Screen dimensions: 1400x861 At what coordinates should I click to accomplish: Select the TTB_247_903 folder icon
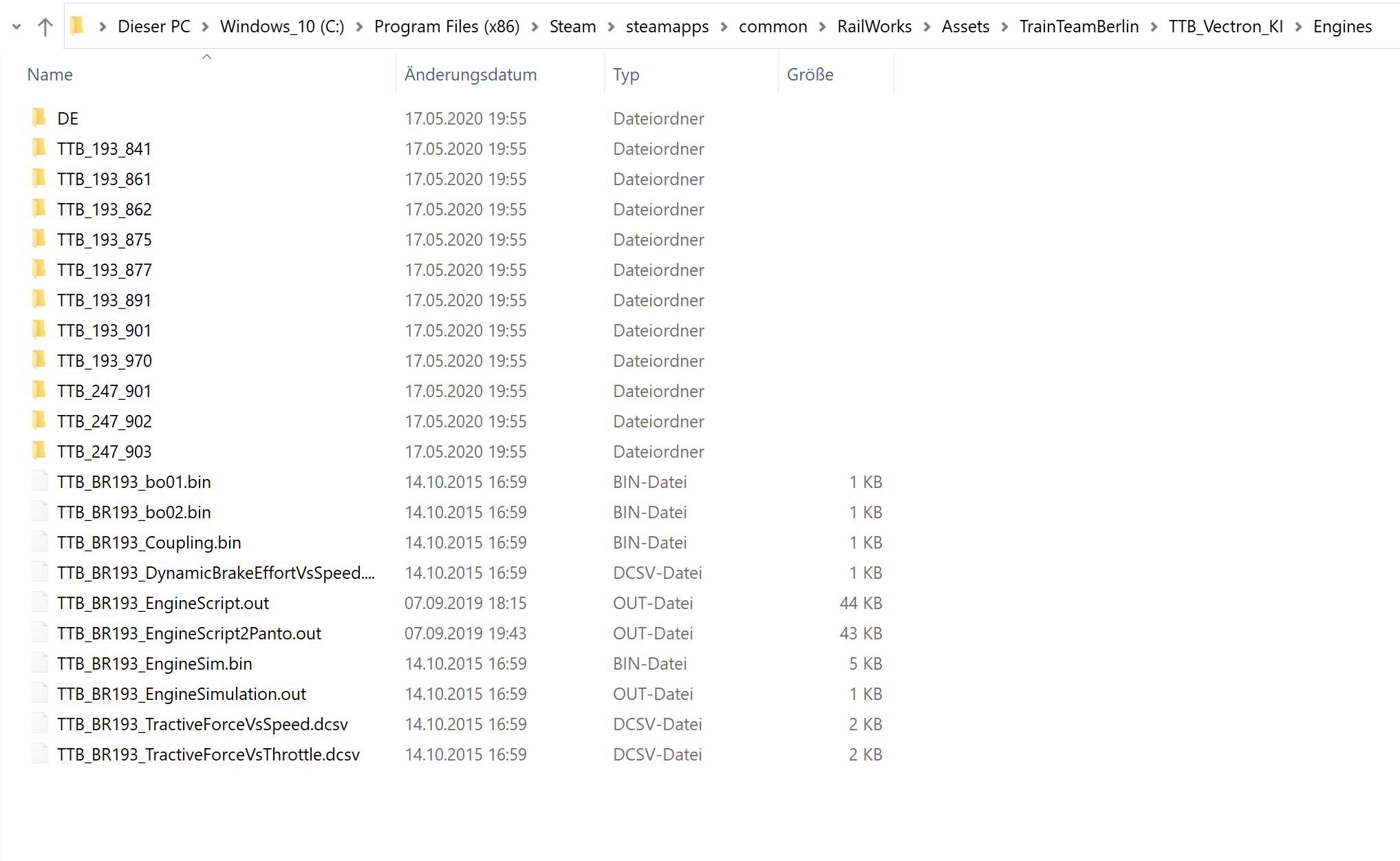[39, 451]
